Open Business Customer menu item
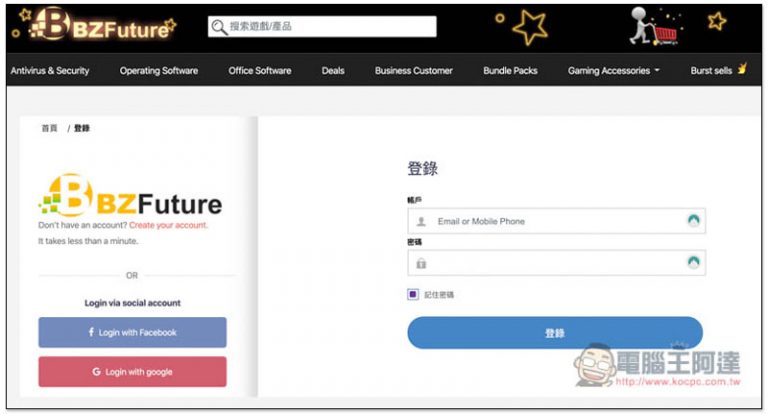This screenshot has height=414, width=768. (414, 71)
